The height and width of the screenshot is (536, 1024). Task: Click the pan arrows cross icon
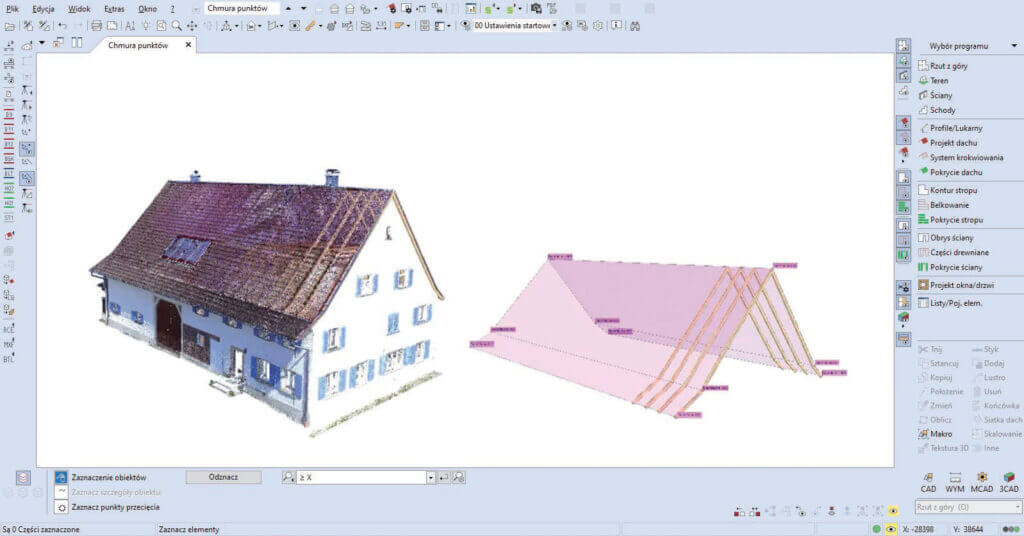[192, 26]
